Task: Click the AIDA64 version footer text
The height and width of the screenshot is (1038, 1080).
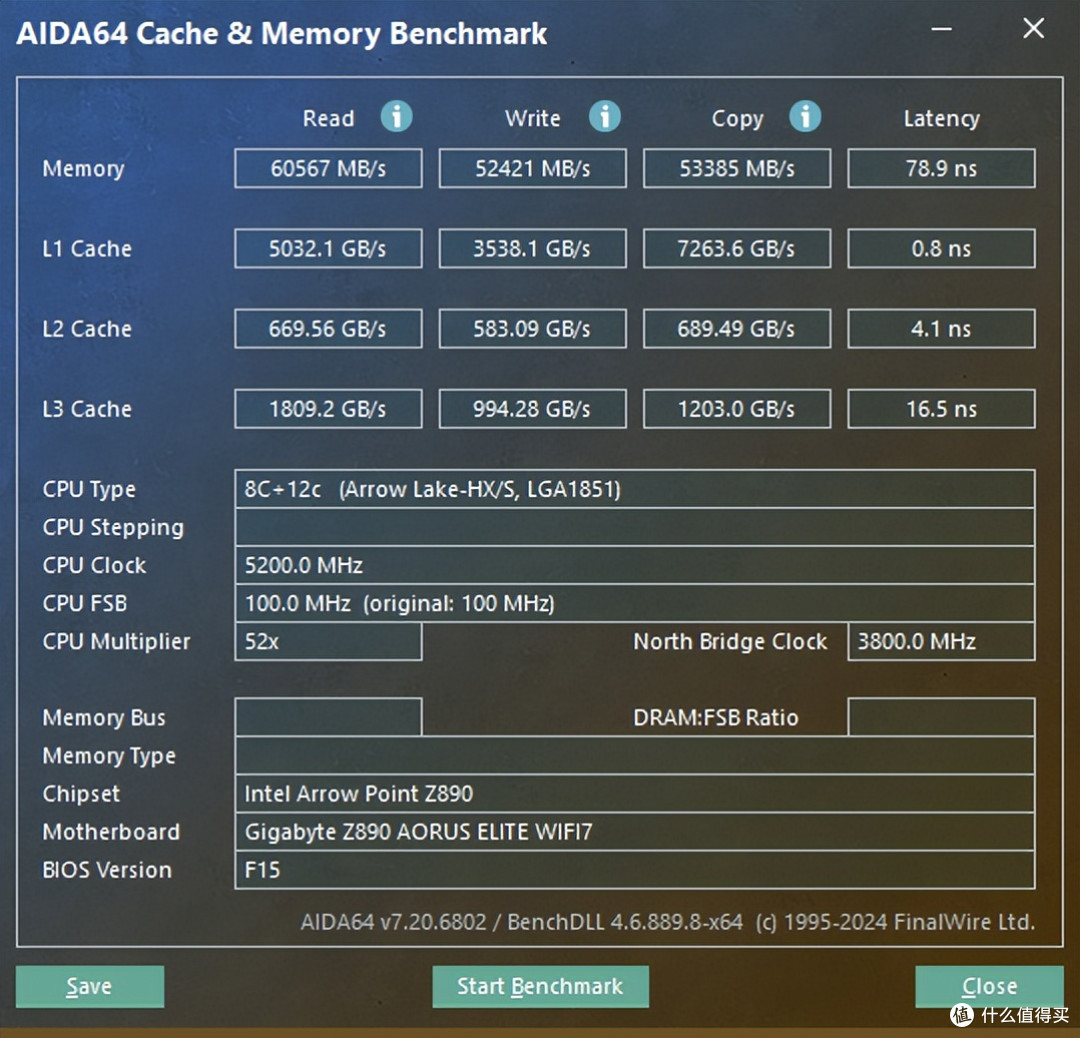Action: pos(667,922)
